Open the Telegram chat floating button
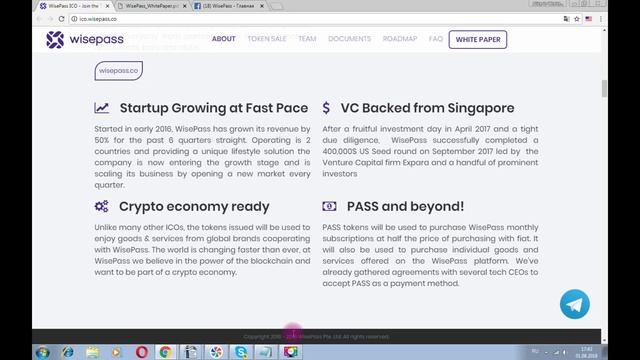Viewport: 640px width, 360px height. [x=575, y=304]
